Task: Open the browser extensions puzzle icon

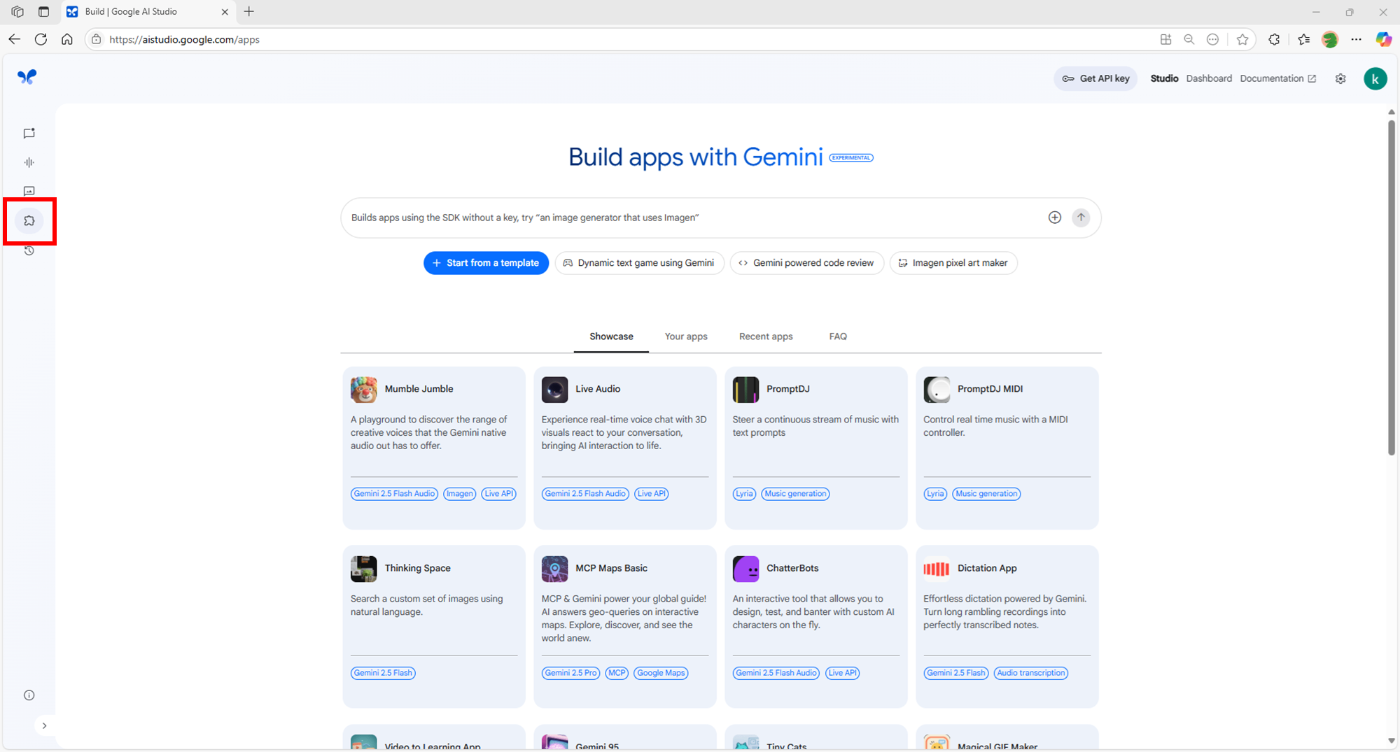Action: [1274, 39]
